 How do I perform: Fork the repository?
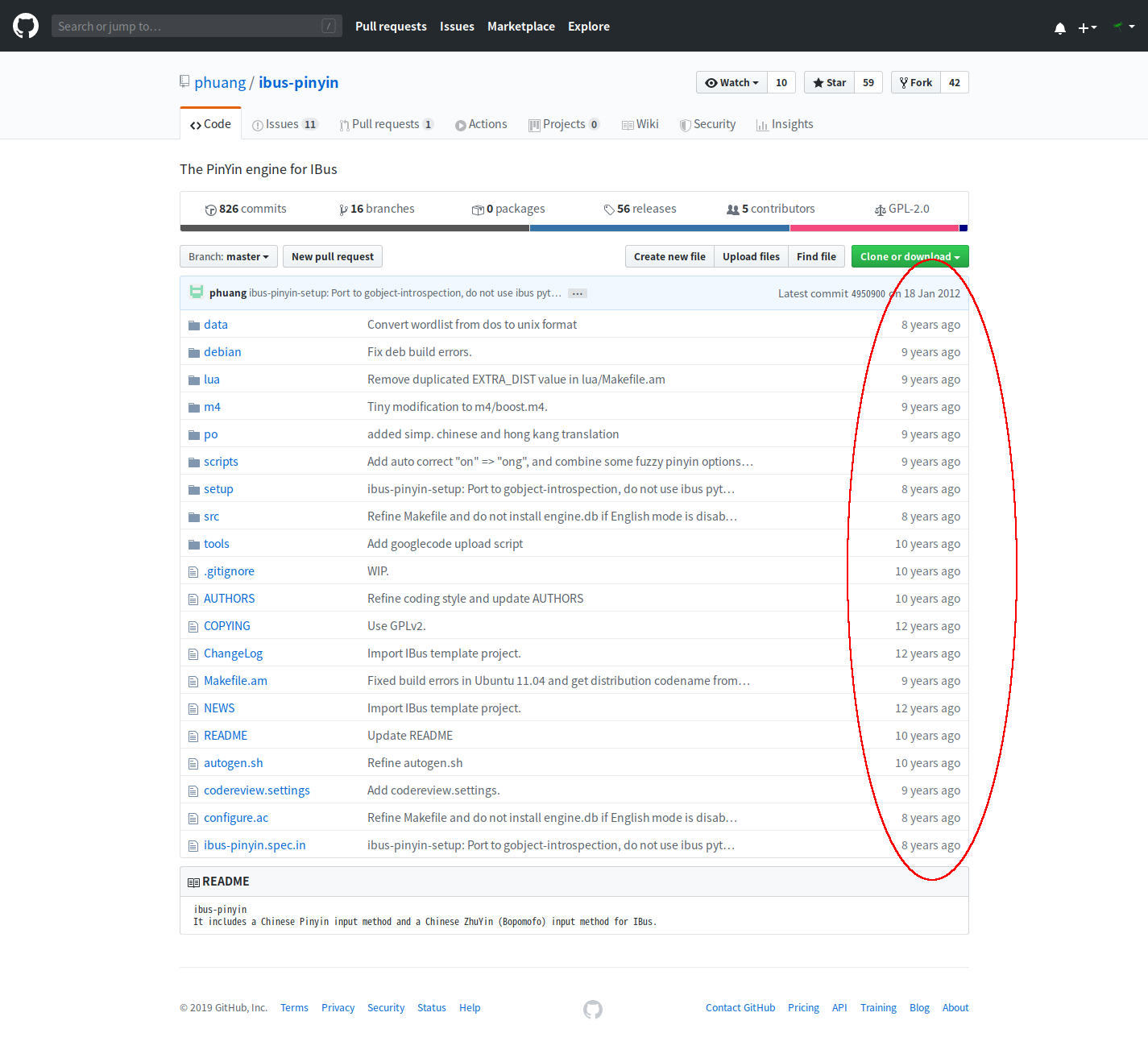[916, 82]
